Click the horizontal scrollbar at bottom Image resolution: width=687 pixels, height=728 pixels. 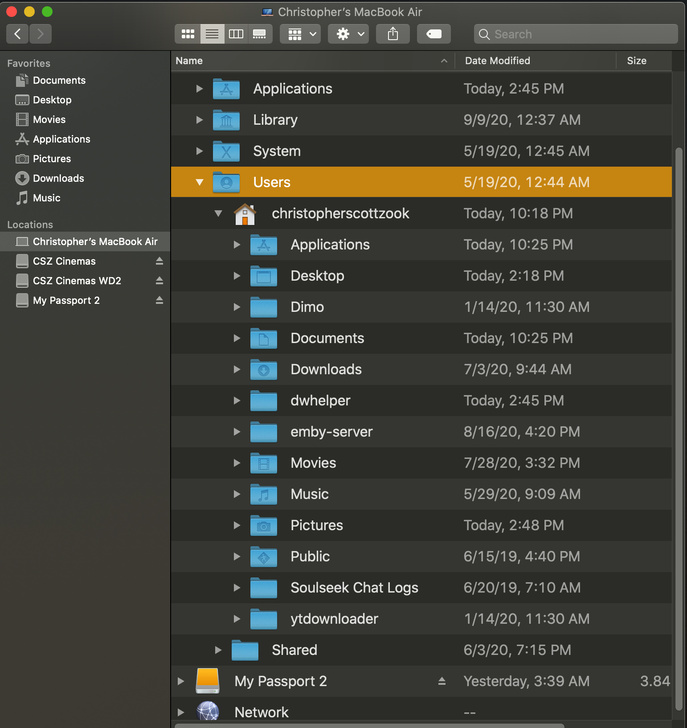pos(369,725)
